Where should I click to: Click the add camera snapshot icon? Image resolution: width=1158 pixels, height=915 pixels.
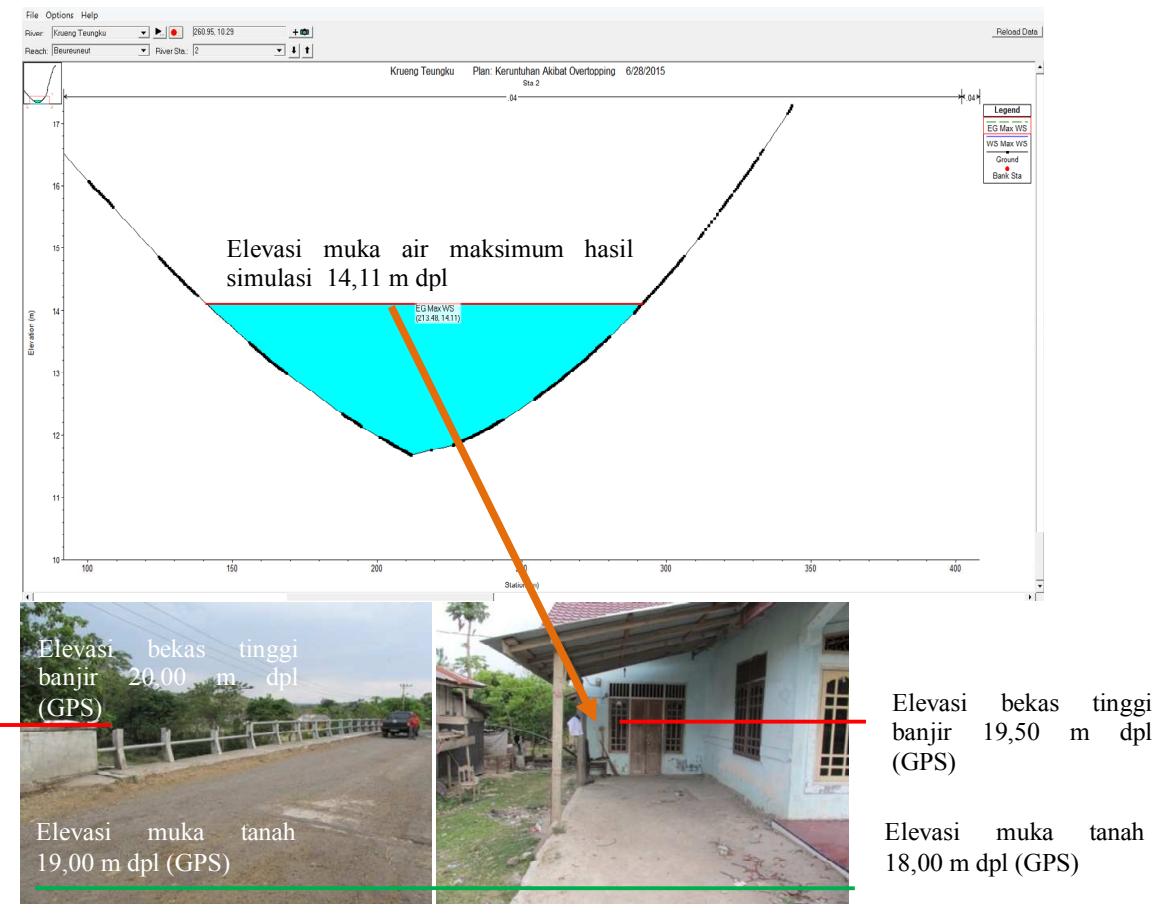point(301,32)
